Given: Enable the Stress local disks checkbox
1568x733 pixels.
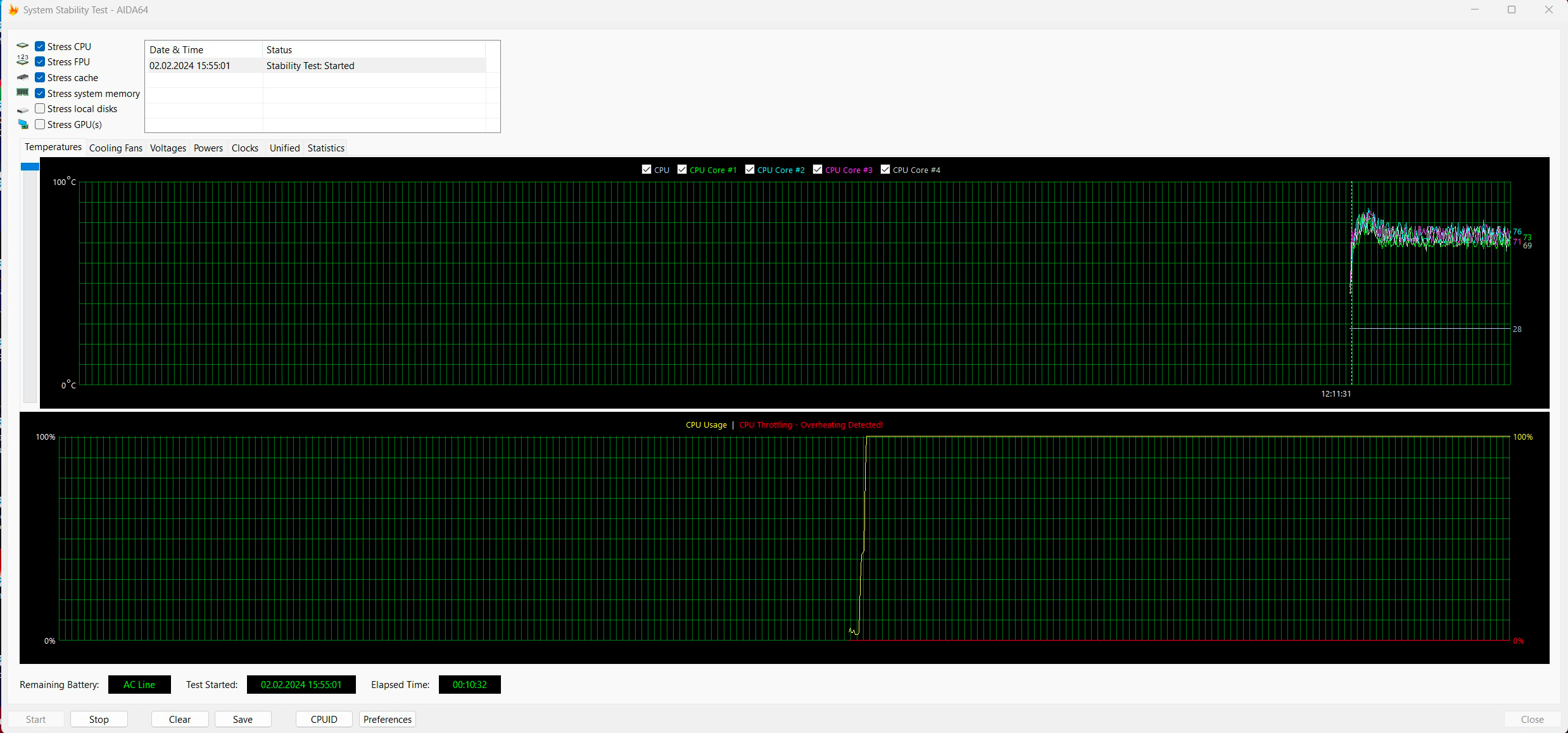Looking at the screenshot, I should (x=40, y=109).
